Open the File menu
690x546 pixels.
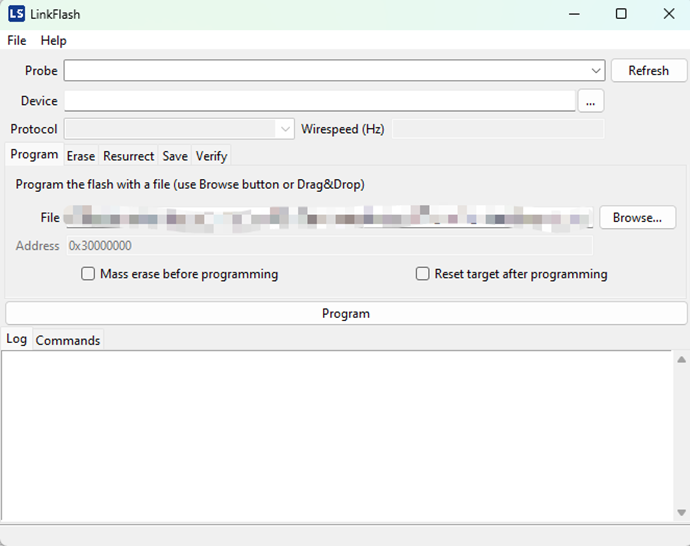[17, 40]
